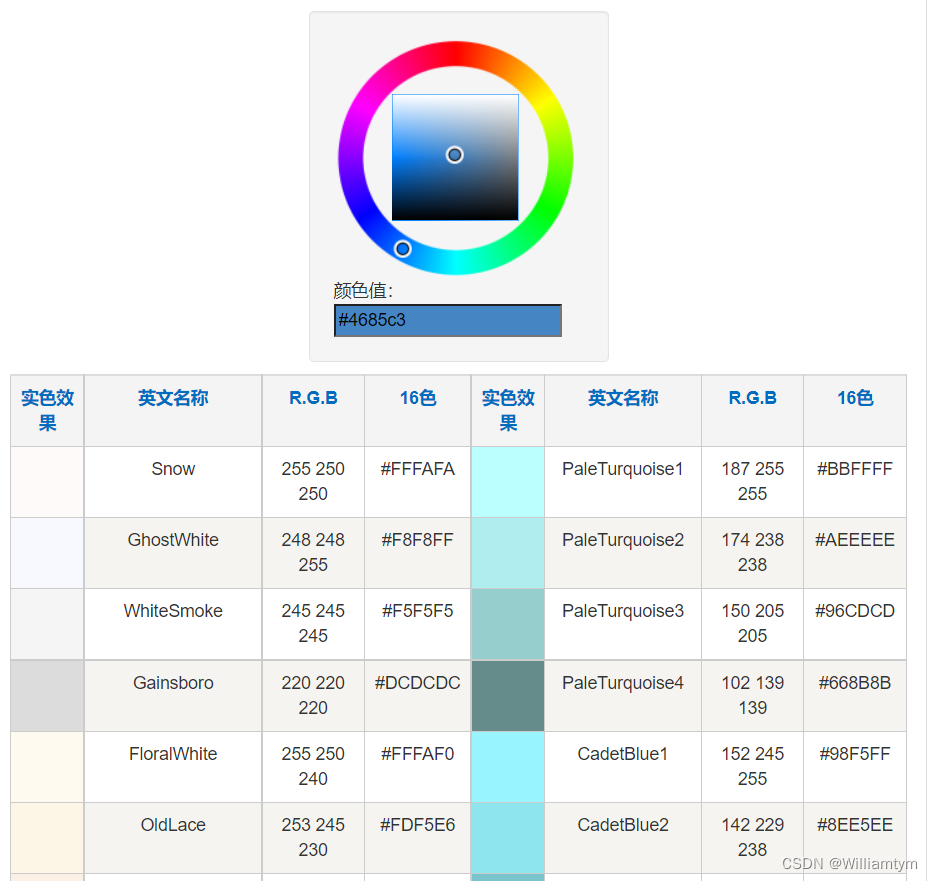Click the #BBFFFF hex value
933x881 pixels.
855,469
